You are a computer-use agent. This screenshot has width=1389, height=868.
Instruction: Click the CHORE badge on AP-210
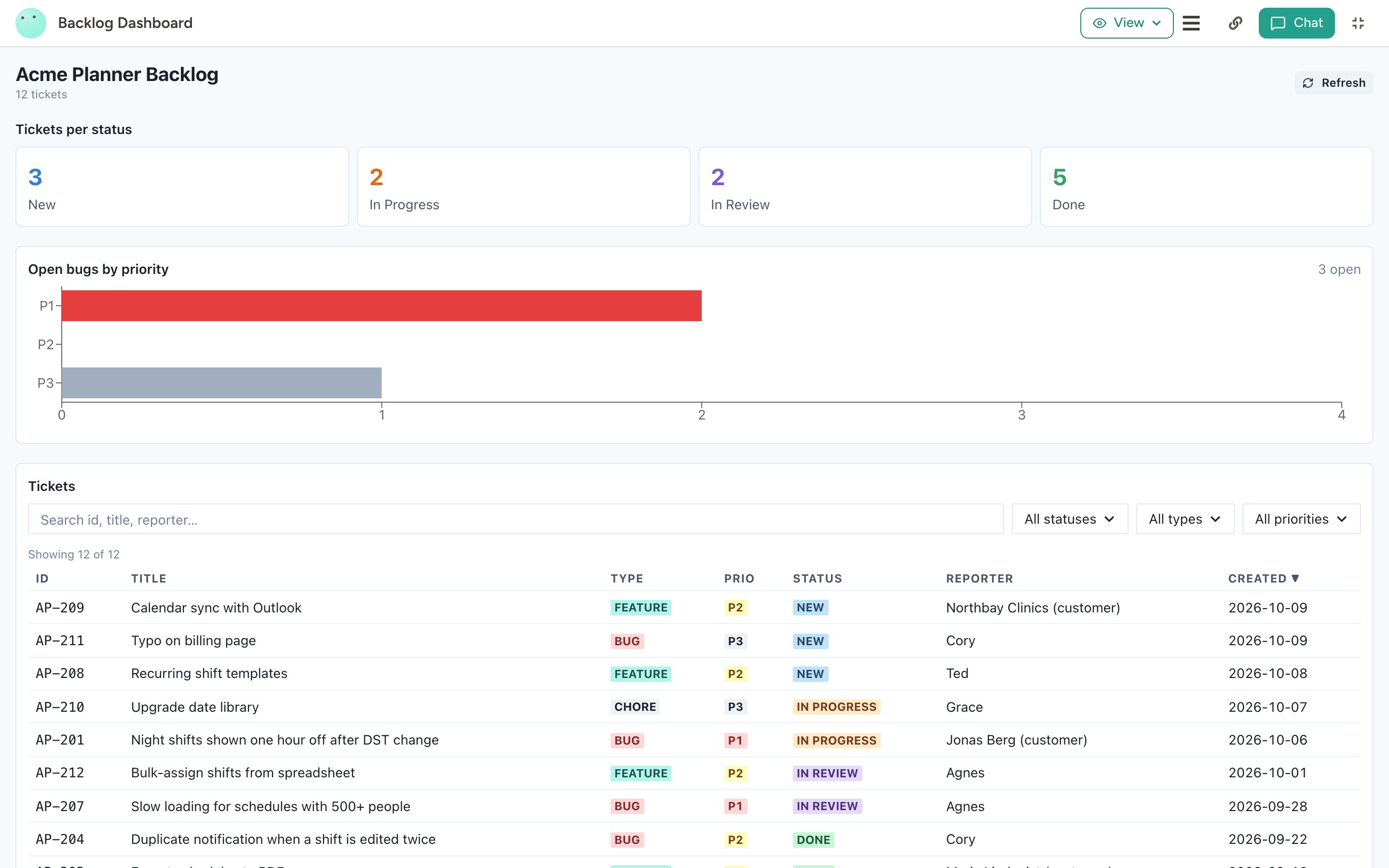click(x=635, y=706)
